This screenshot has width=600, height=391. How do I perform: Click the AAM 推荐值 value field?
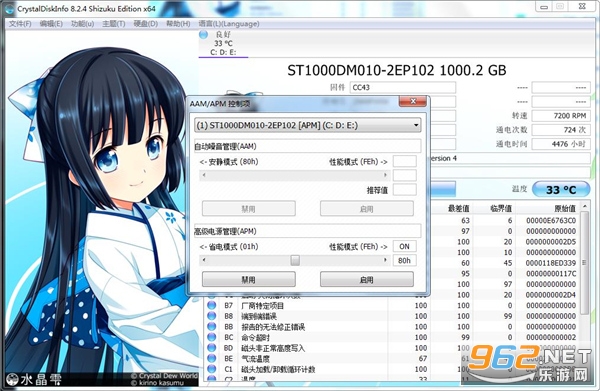[404, 190]
